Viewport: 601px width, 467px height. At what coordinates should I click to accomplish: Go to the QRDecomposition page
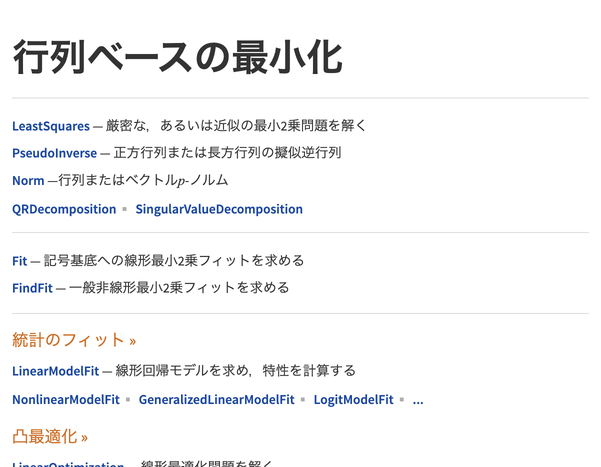pos(64,209)
